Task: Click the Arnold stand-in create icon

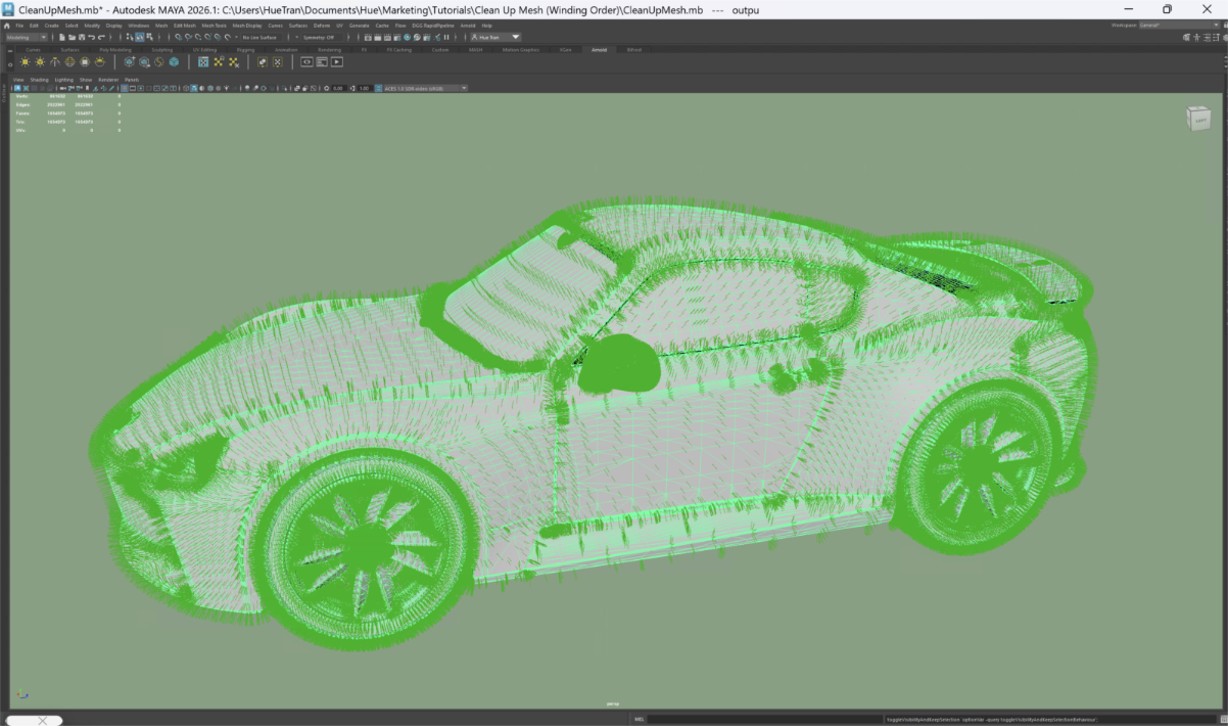Action: click(x=130, y=62)
